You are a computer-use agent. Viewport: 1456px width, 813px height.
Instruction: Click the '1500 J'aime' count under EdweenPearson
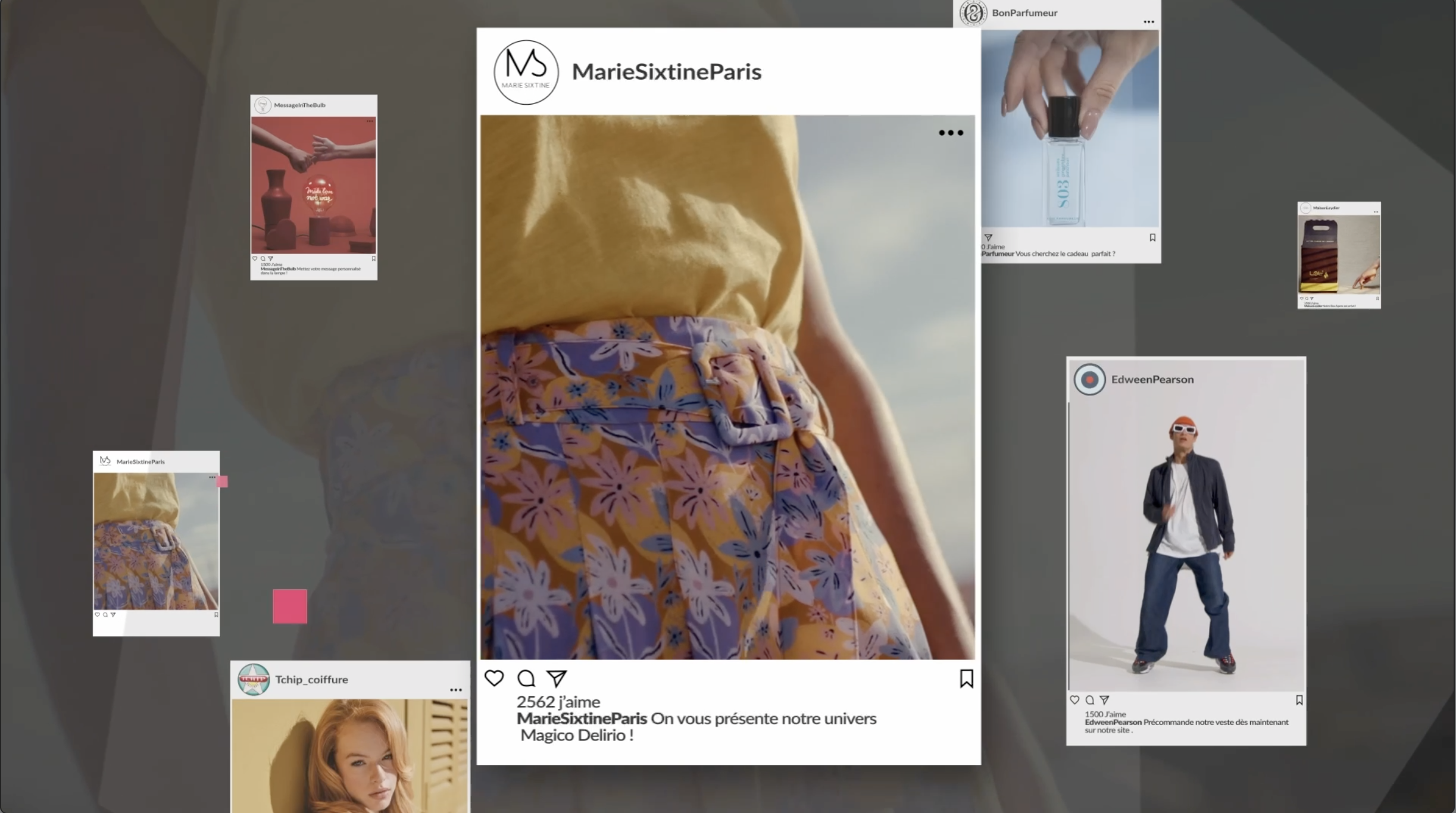click(1105, 714)
